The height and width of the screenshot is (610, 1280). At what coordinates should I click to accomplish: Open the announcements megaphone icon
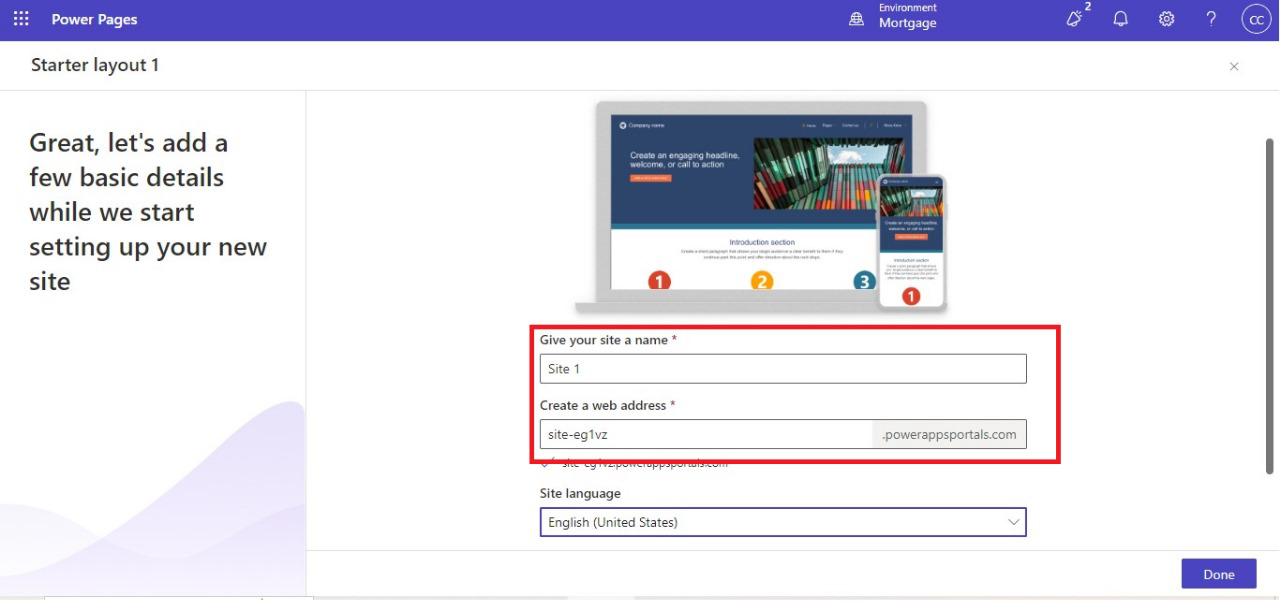[x=1075, y=19]
